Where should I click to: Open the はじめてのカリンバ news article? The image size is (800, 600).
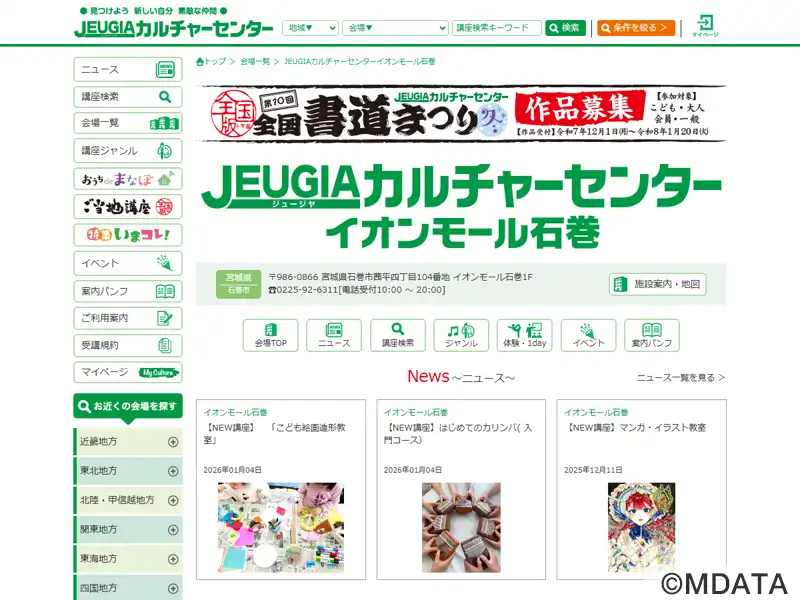click(458, 434)
